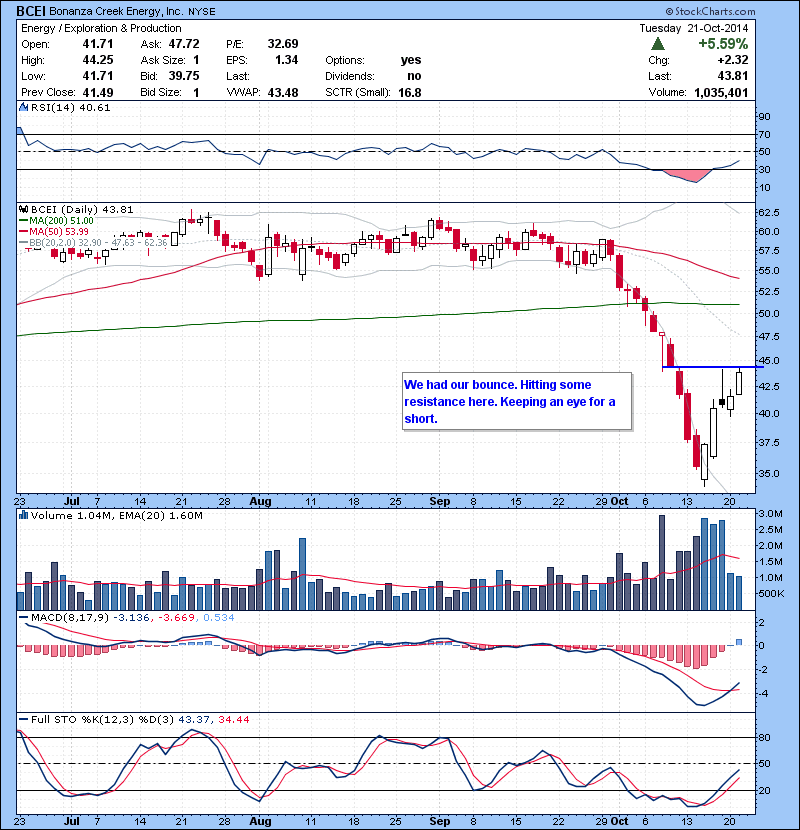Screen dimensions: 800x830
Task: Click the blue annotation about resistance
Action: pos(517,401)
